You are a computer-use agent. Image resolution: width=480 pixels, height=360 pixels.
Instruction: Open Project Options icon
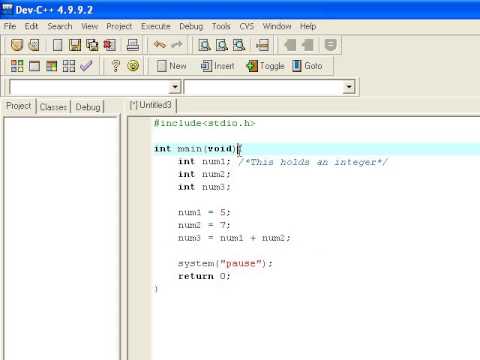[x=331, y=45]
